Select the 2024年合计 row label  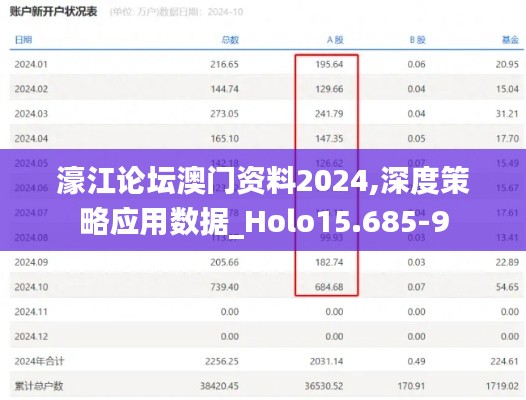pyautogui.click(x=39, y=361)
